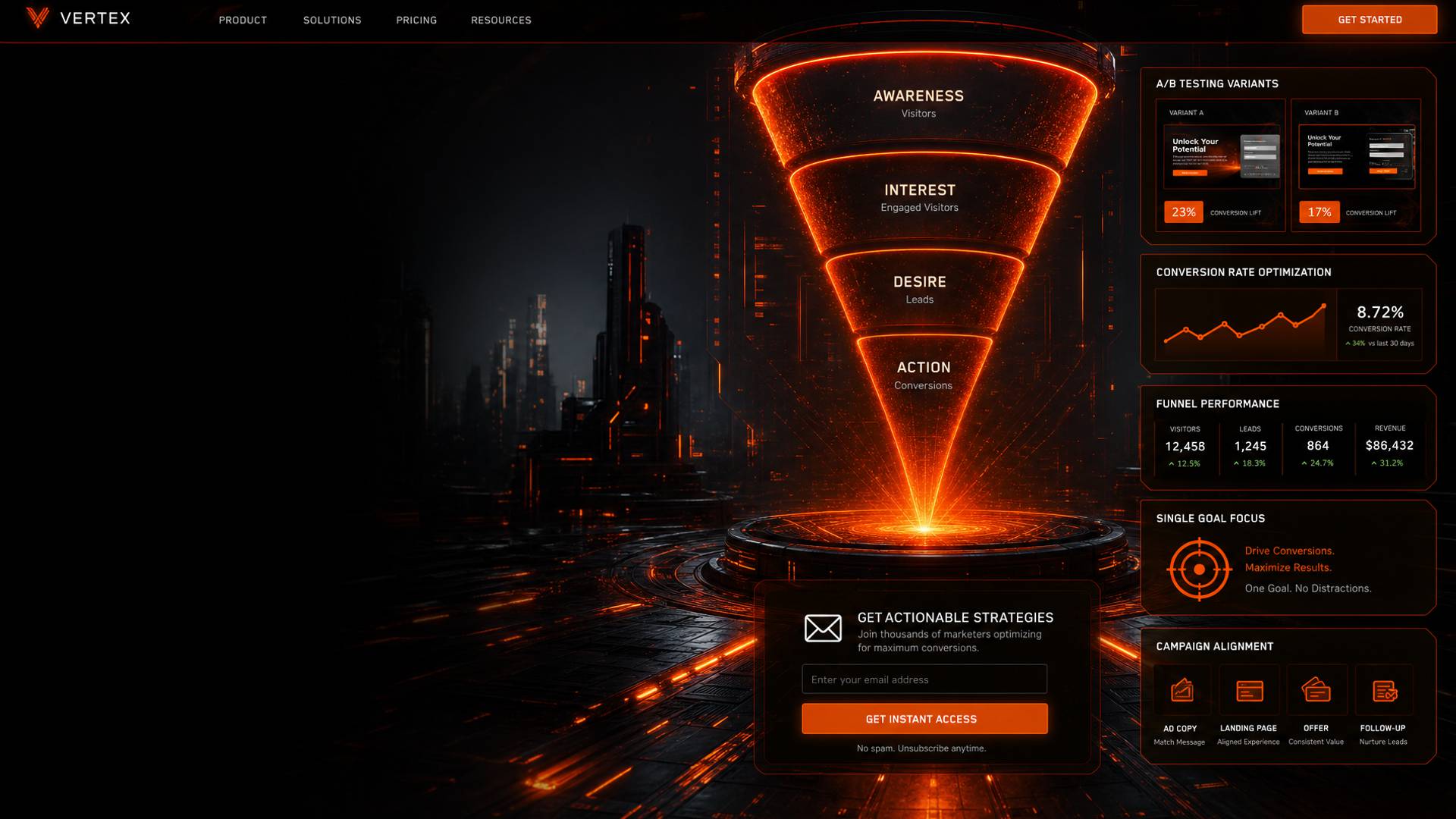Click the 18.3% leads growth indicator
Image resolution: width=1456 pixels, height=819 pixels.
coord(1250,463)
